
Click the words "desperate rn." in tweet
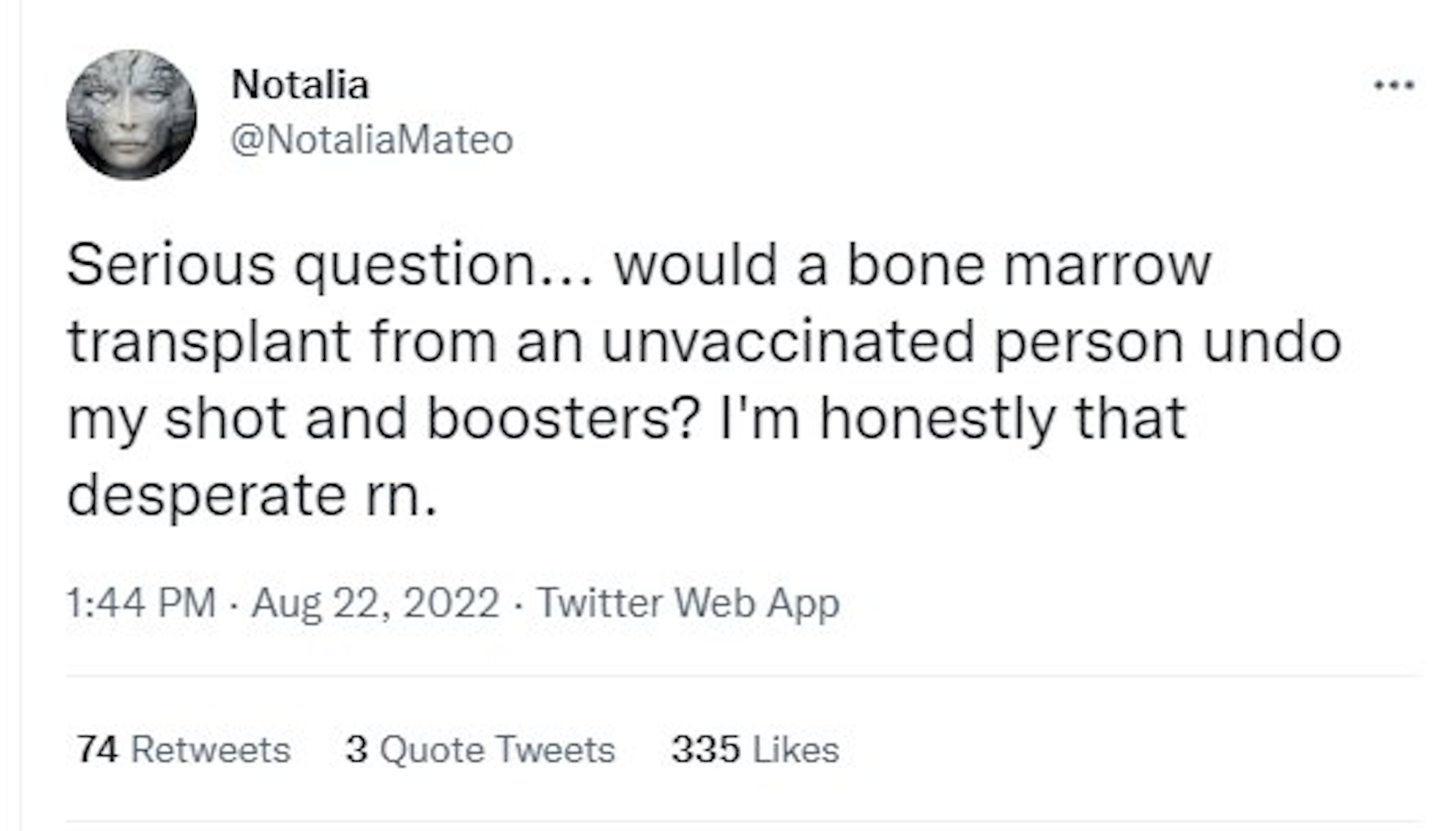click(x=252, y=496)
